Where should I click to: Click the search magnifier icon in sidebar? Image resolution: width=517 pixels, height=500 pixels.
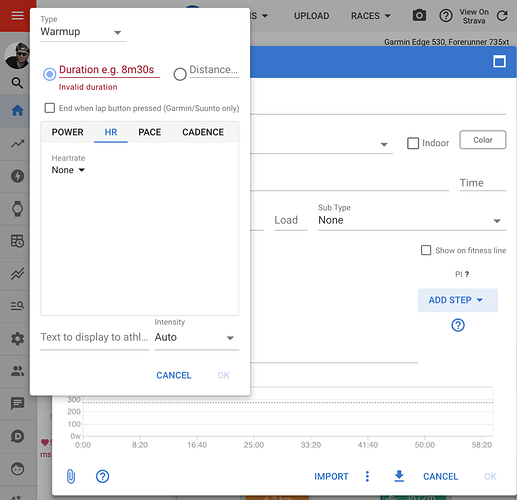17,83
